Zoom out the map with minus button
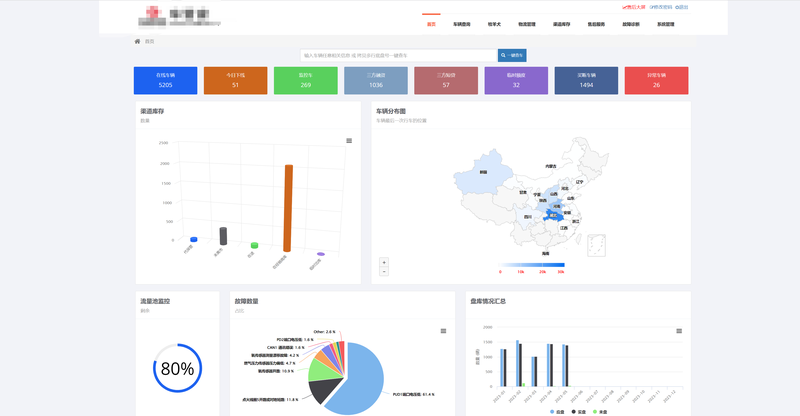 pos(384,272)
